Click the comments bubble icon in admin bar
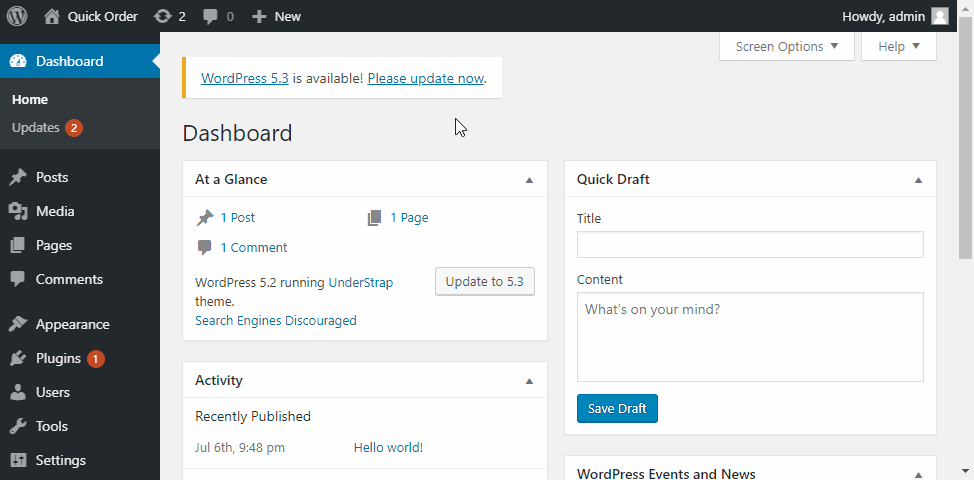The image size is (974, 480). click(x=210, y=16)
